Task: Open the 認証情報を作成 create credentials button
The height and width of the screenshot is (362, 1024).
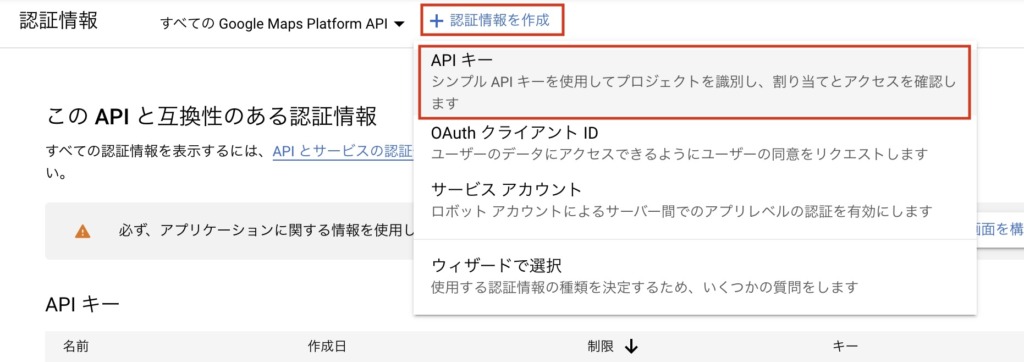Action: tap(492, 21)
